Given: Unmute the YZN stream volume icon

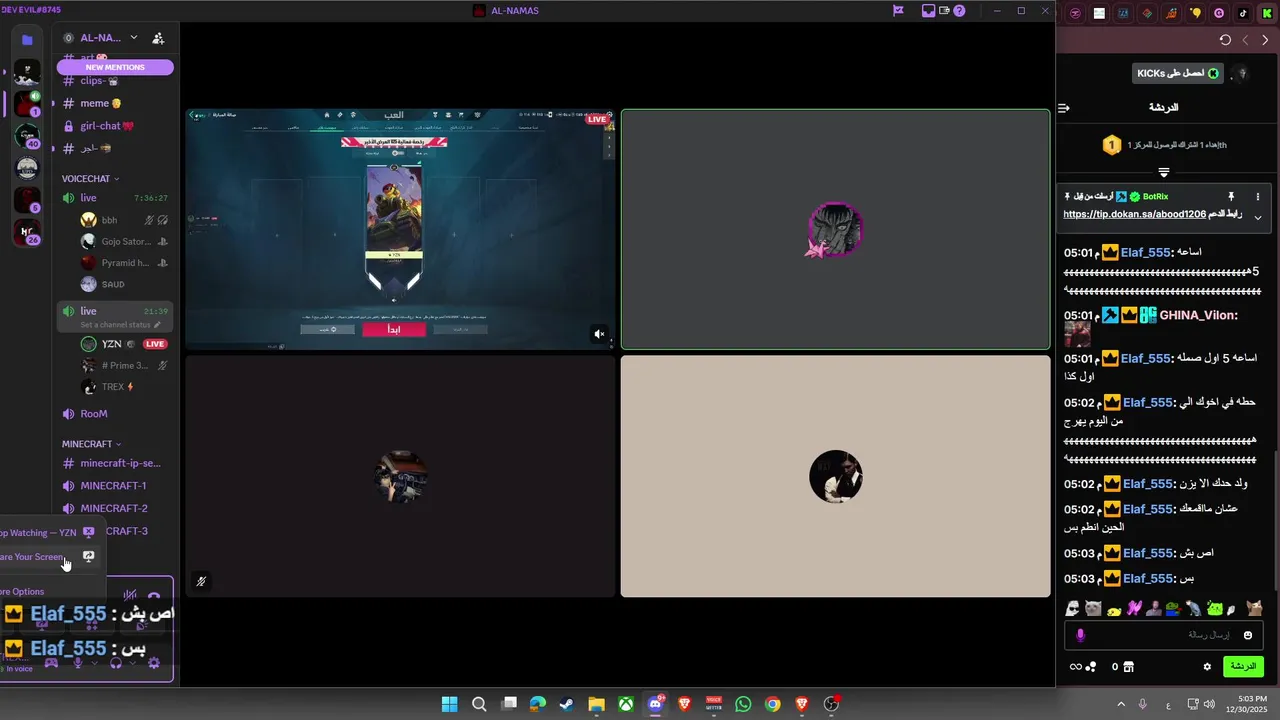Looking at the screenshot, I should click(x=599, y=334).
